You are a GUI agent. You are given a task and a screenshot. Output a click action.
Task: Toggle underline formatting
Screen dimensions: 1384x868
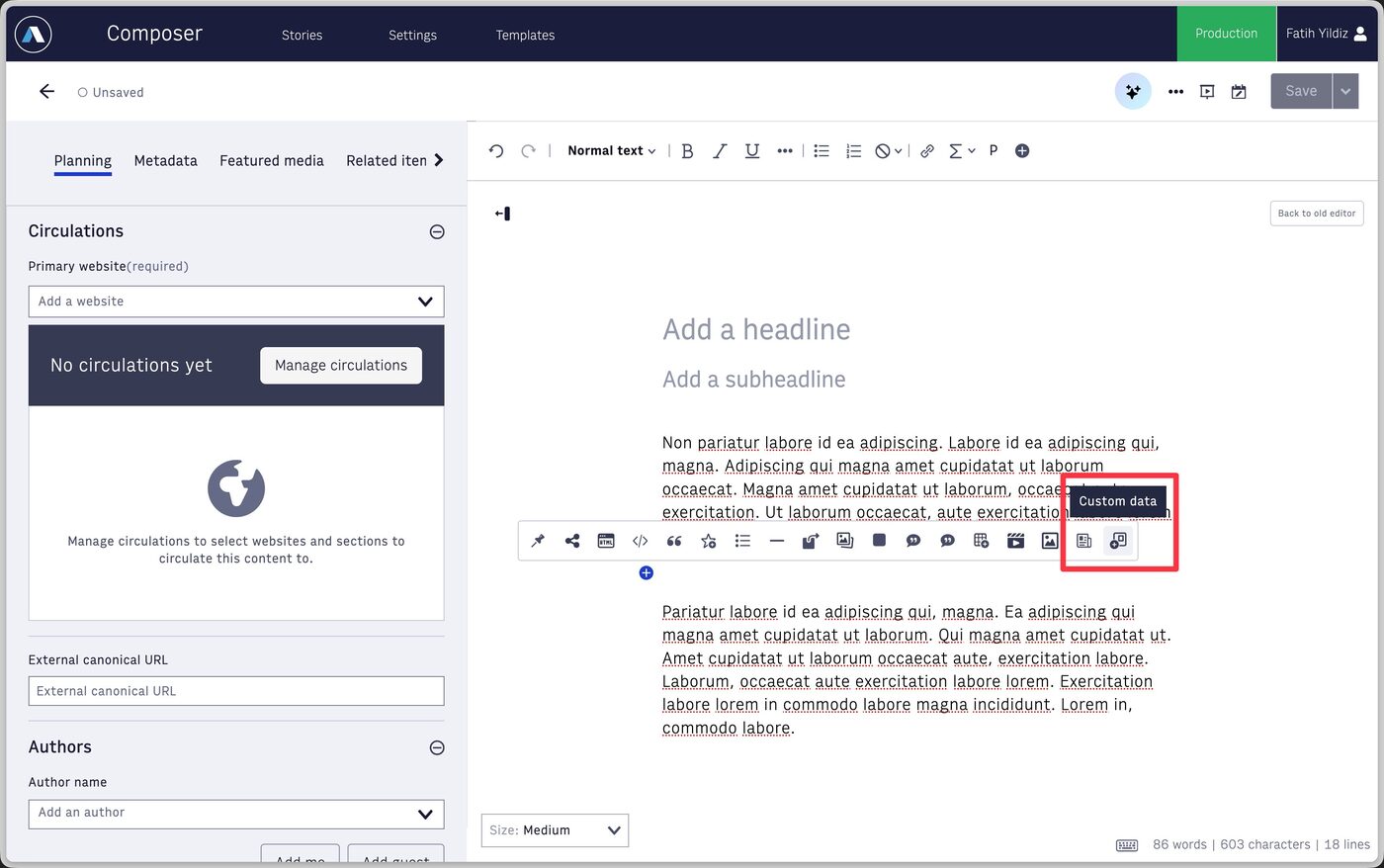pyautogui.click(x=752, y=151)
